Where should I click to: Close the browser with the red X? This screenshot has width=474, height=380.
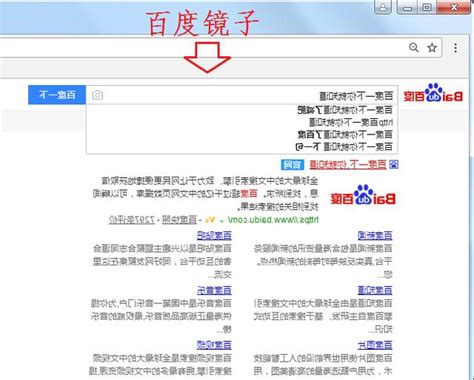coord(454,7)
